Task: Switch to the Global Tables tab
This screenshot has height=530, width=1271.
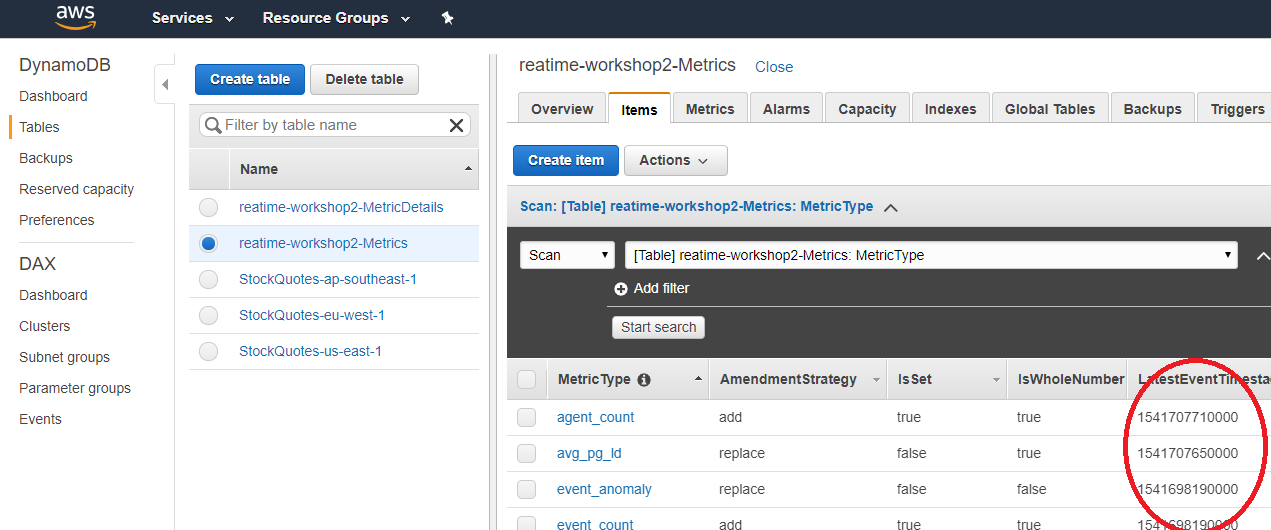Action: click(1050, 109)
